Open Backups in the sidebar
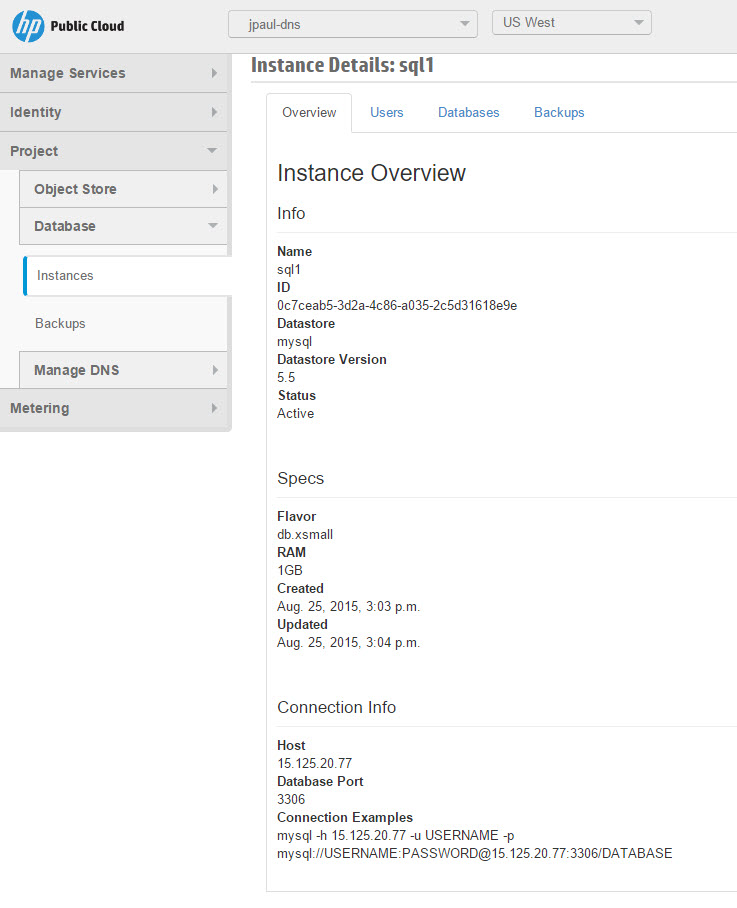The height and width of the screenshot is (908, 737). coord(60,323)
